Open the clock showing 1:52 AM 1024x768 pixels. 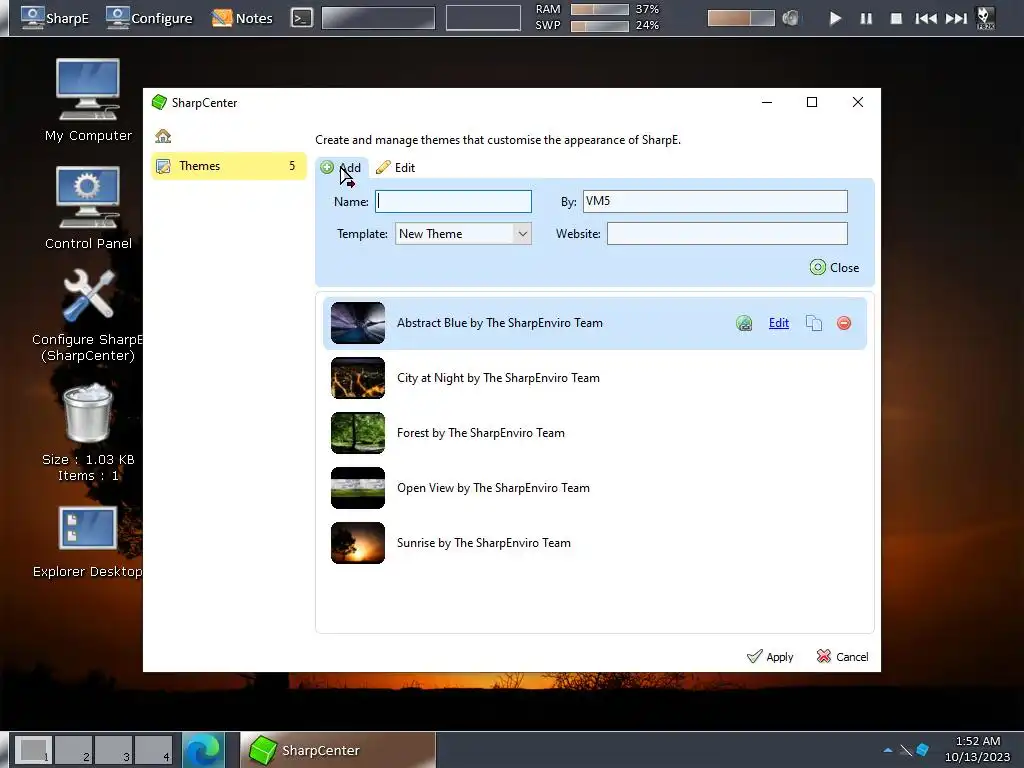click(977, 749)
